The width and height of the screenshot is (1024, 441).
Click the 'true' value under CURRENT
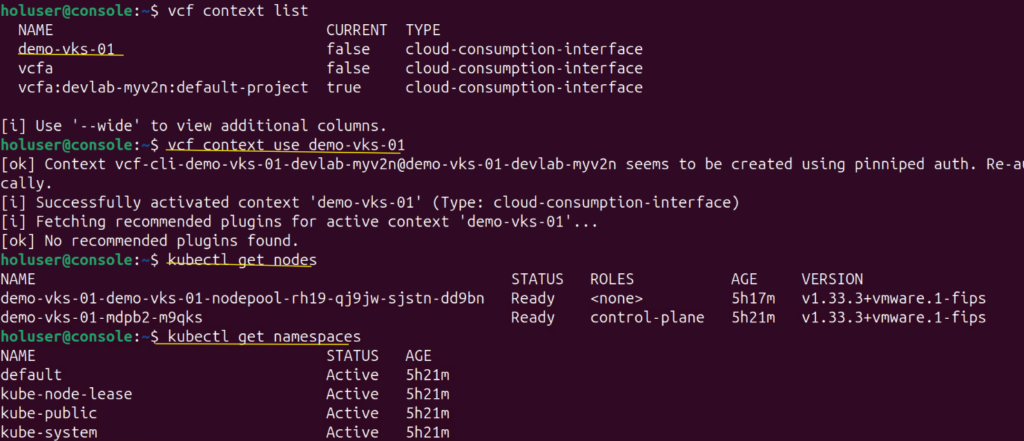[x=345, y=88]
